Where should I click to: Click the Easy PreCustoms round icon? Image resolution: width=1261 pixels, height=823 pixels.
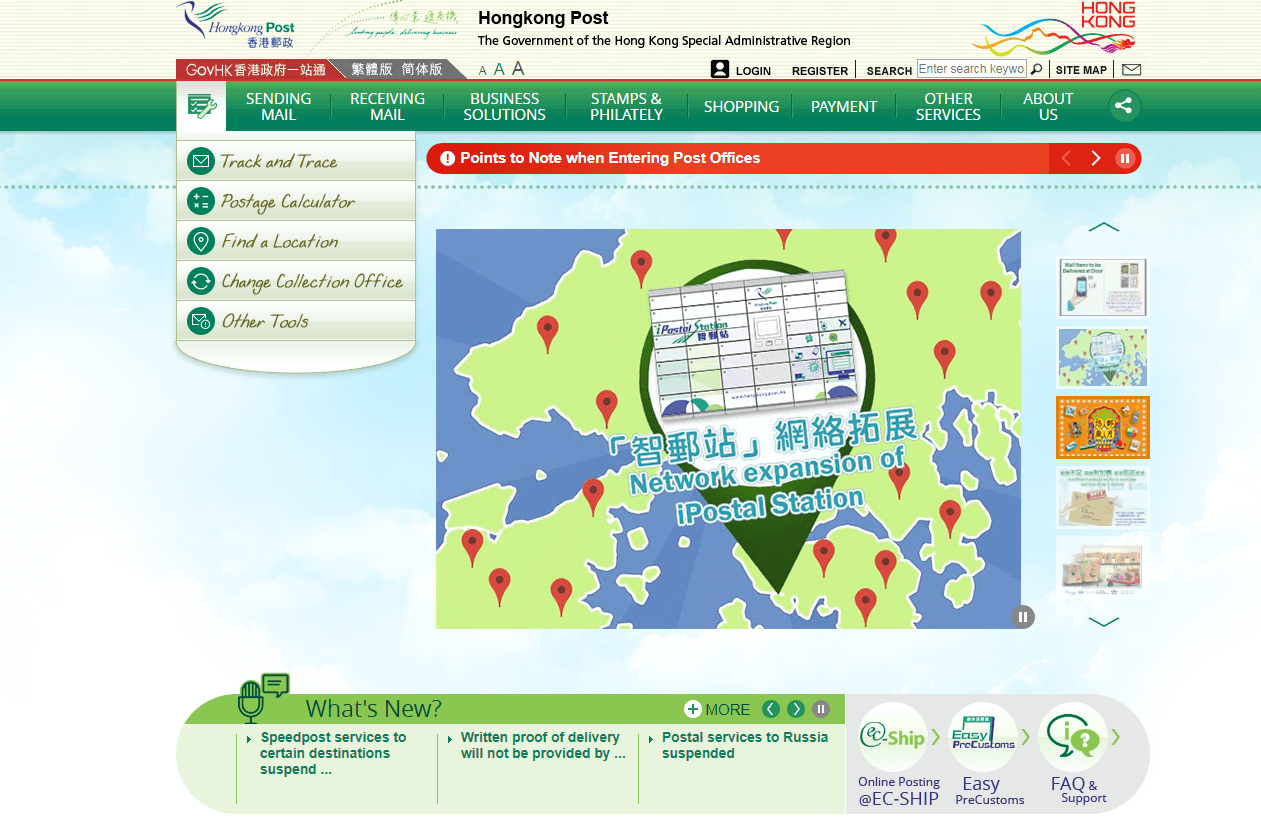pyautogui.click(x=983, y=738)
